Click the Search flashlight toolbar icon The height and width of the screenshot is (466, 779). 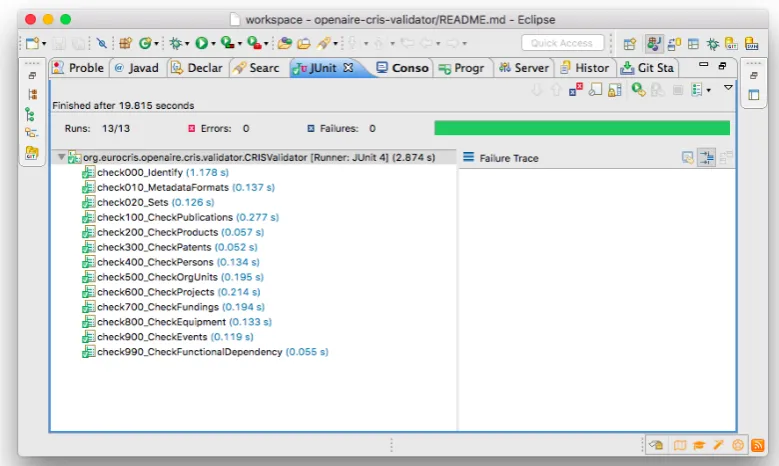pos(323,43)
